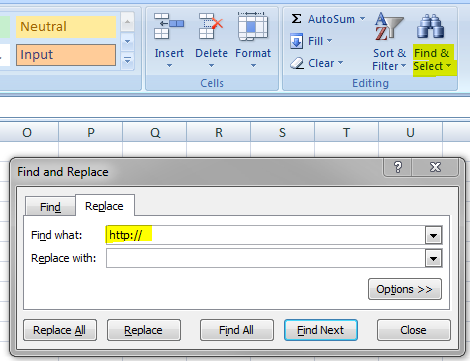Click the AutoSum sigma icon
The height and width of the screenshot is (361, 470).
[x=296, y=19]
